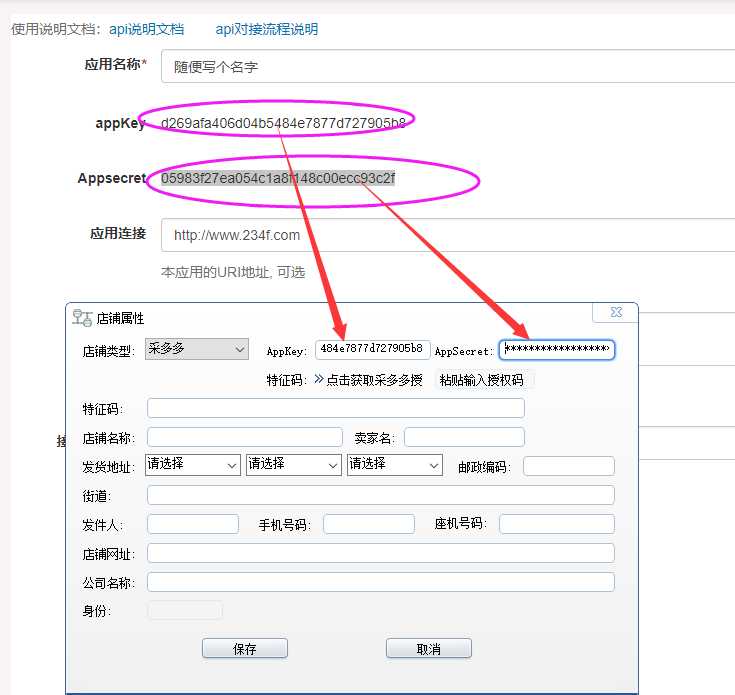
Task: Click the 应用连接 URL input field
Action: [448, 235]
